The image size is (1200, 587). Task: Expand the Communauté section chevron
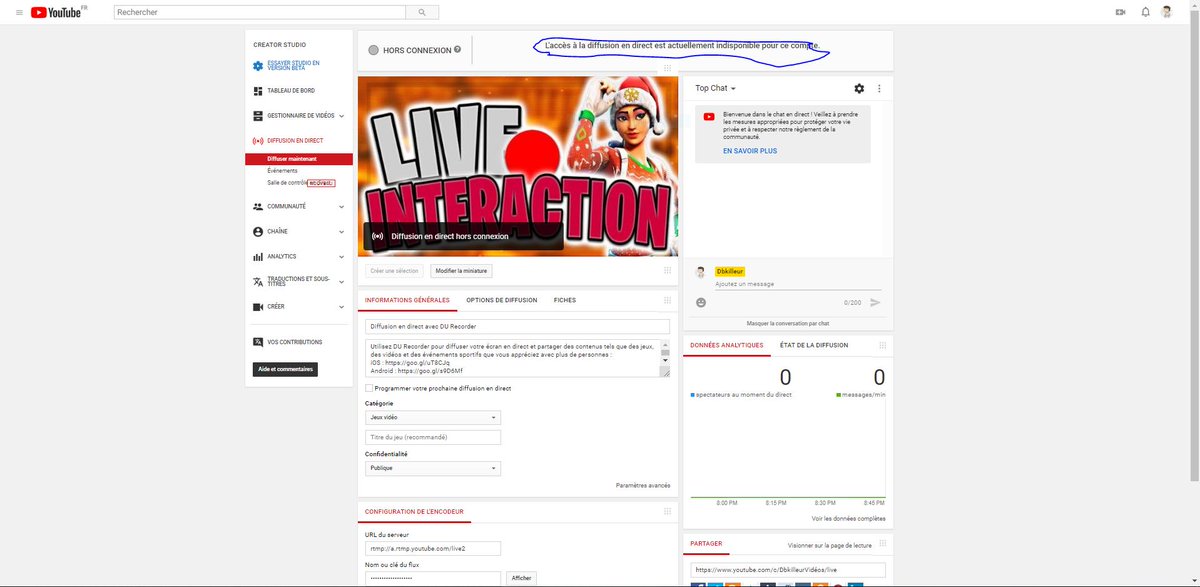pyautogui.click(x=342, y=206)
